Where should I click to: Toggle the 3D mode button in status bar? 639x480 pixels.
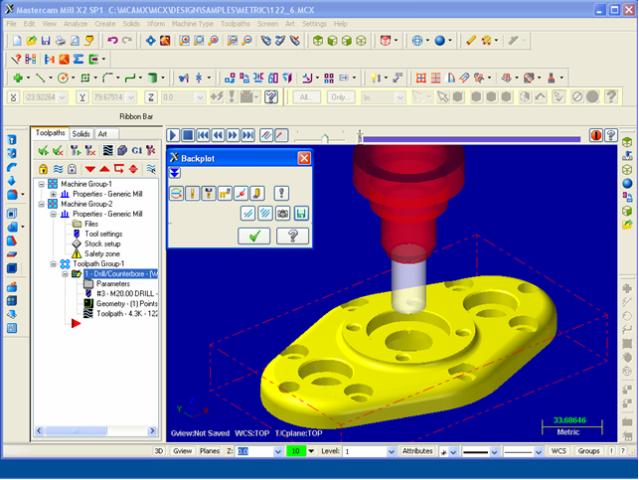click(159, 451)
